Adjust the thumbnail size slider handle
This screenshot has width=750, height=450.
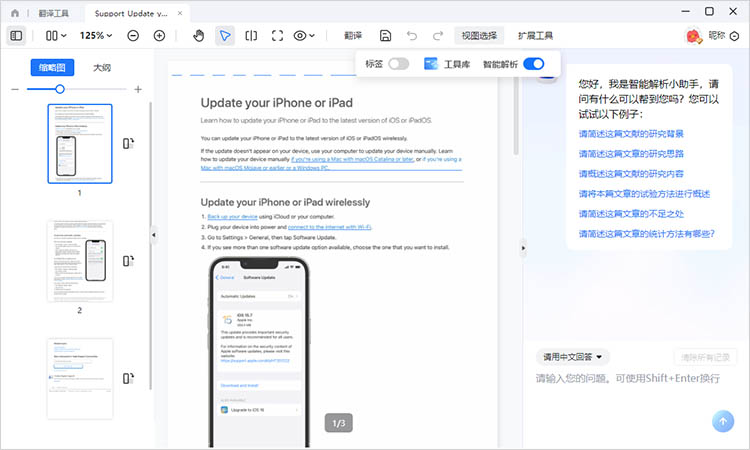(x=60, y=89)
